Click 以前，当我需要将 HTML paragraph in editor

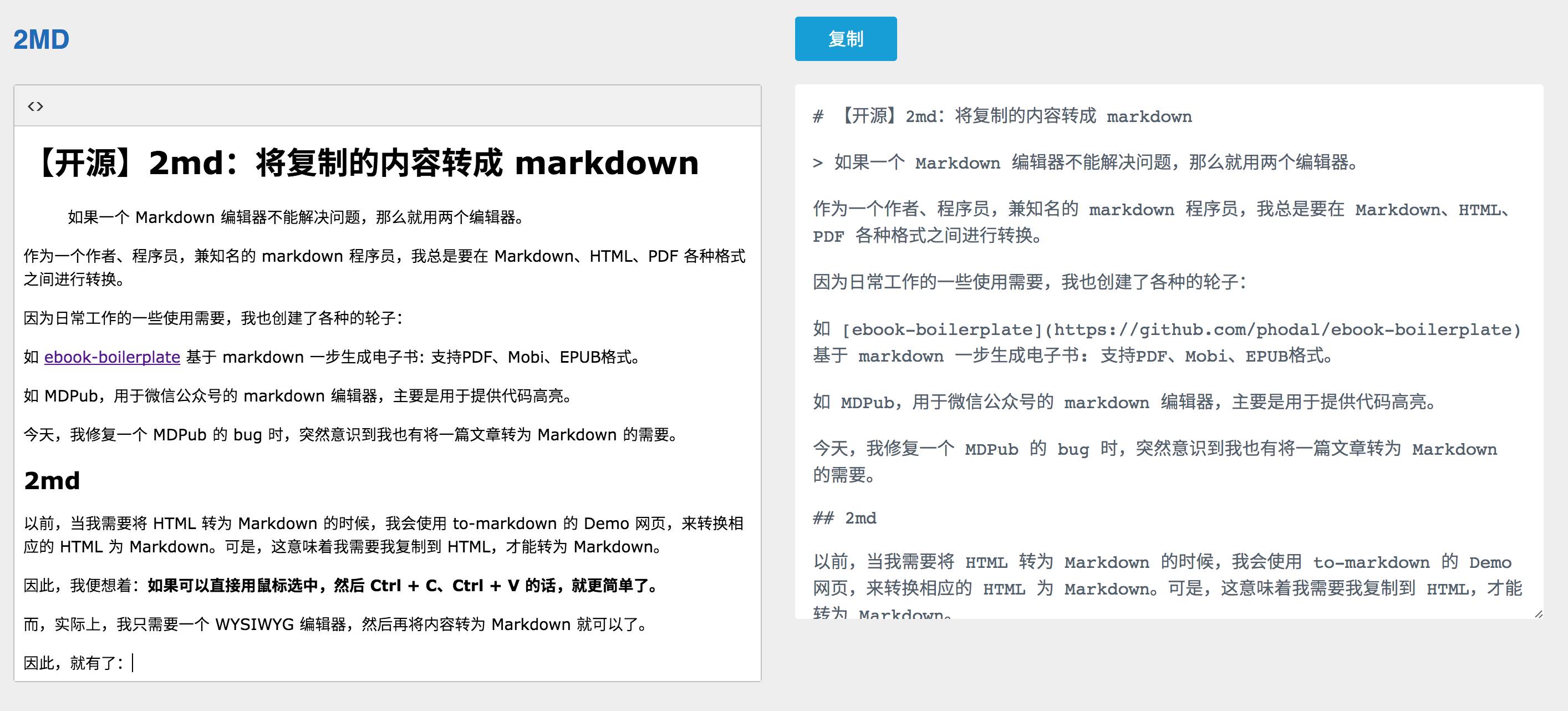pyautogui.click(x=385, y=535)
